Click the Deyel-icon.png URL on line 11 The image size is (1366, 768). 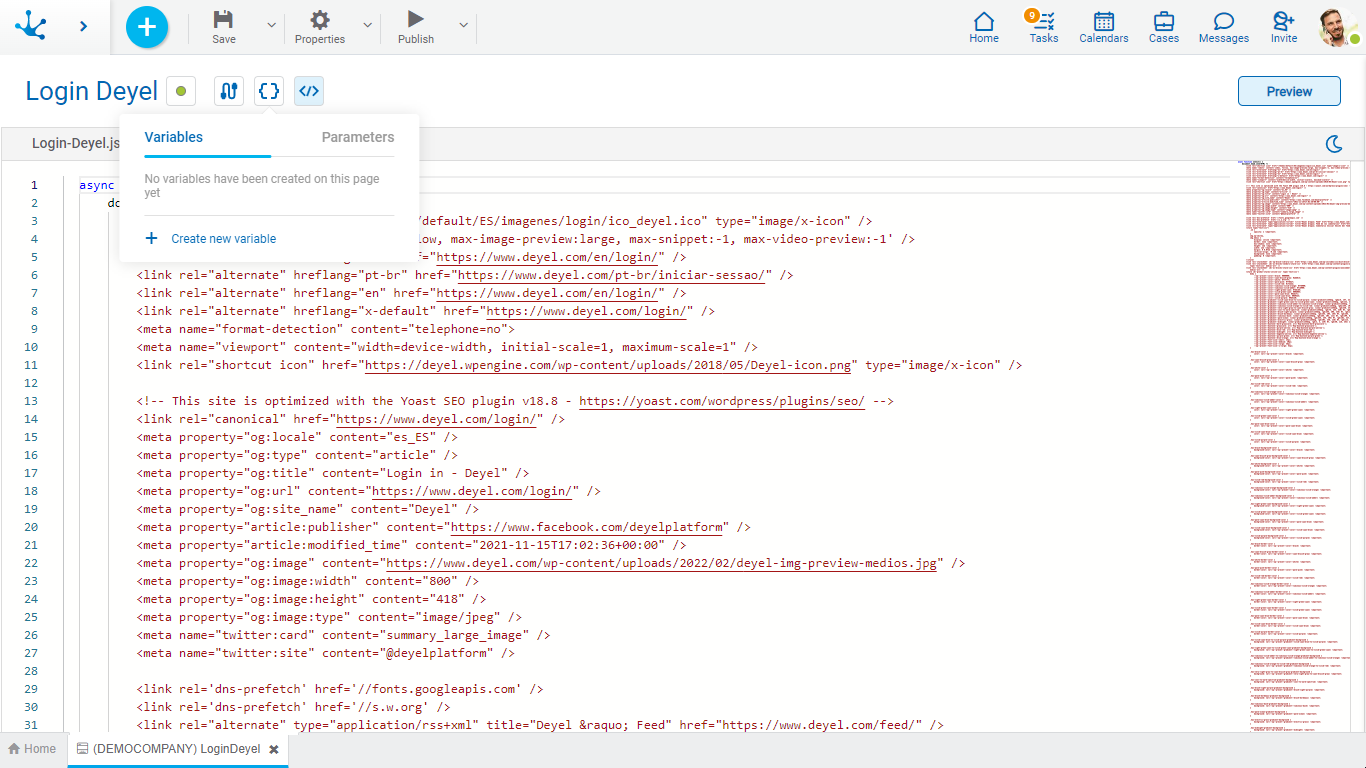coord(609,365)
